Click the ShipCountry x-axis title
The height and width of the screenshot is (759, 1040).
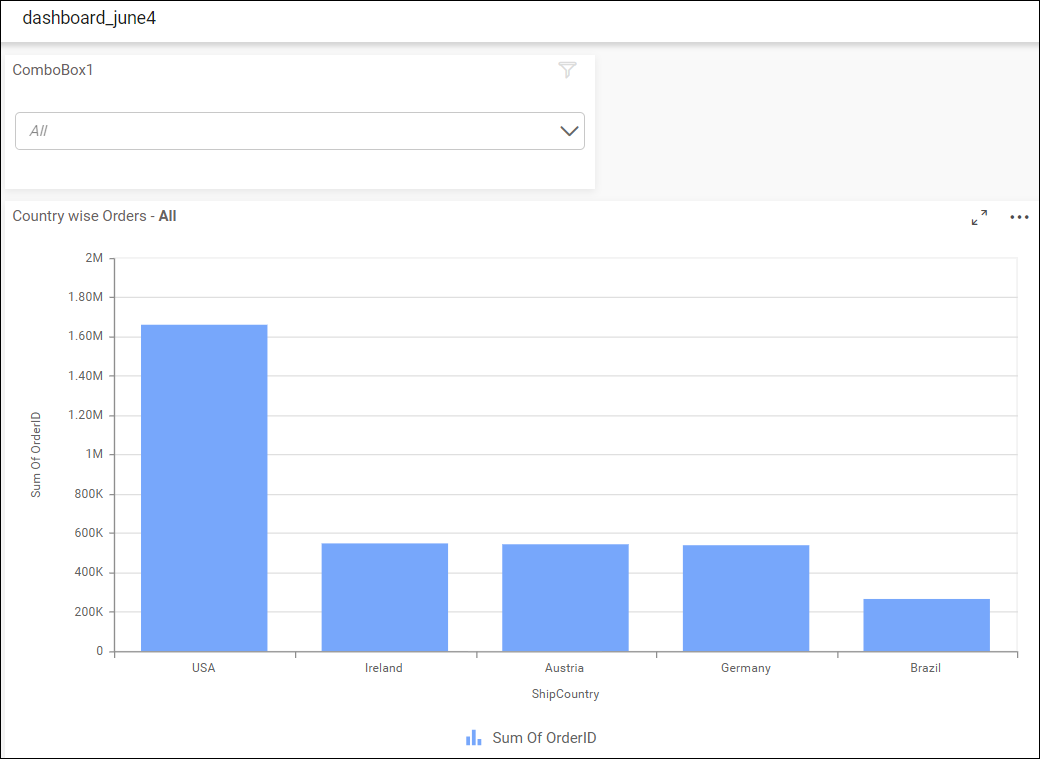(x=565, y=694)
